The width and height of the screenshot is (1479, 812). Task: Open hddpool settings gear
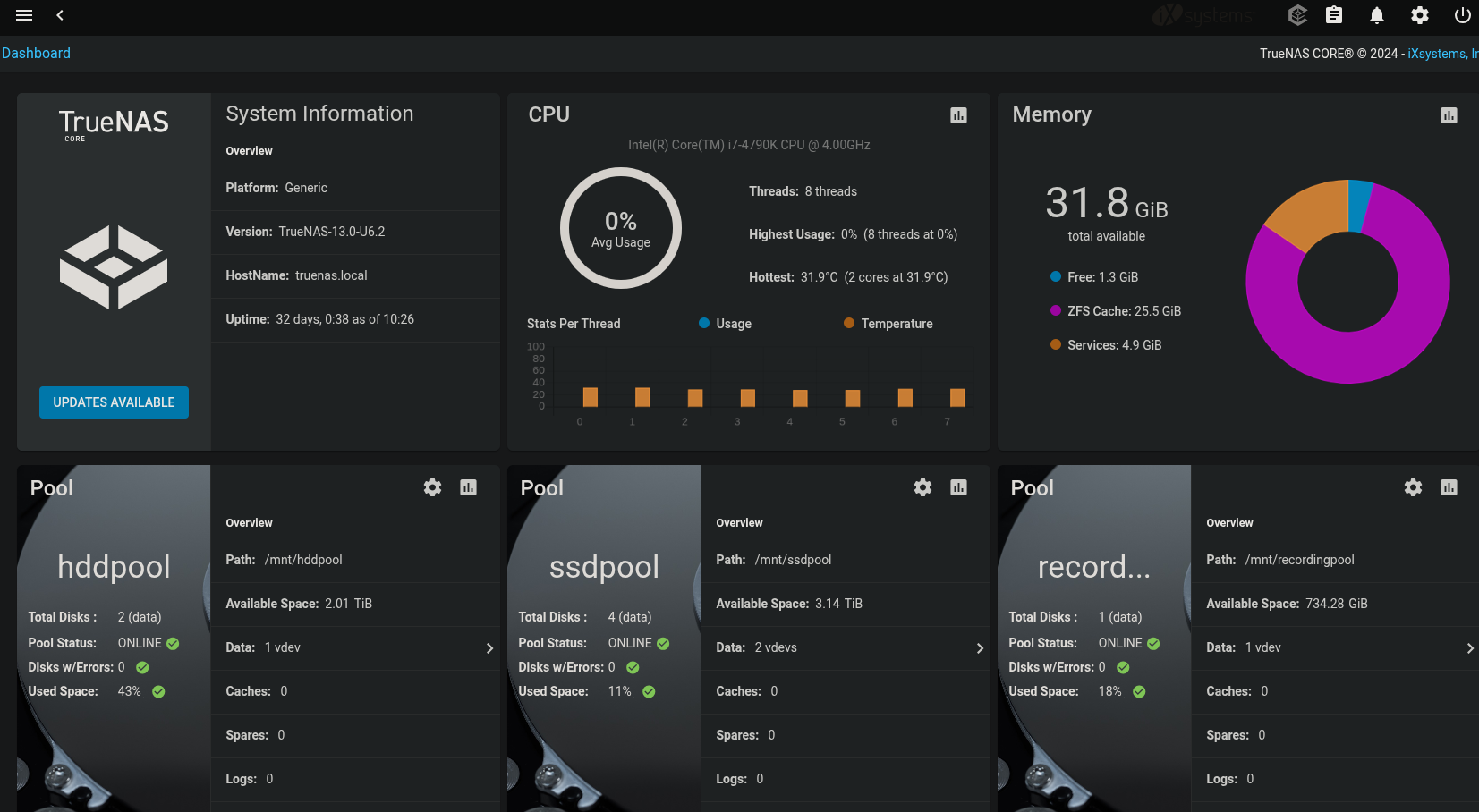[x=432, y=487]
